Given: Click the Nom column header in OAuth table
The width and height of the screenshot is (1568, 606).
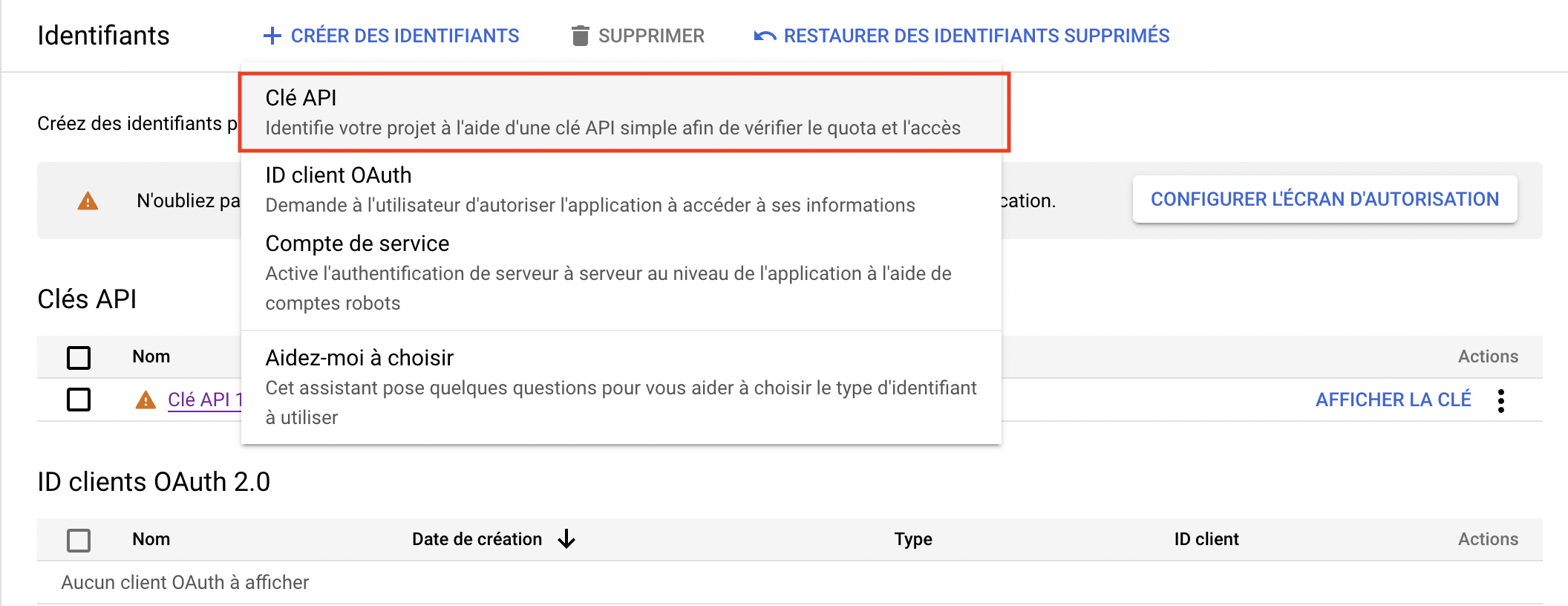Looking at the screenshot, I should point(151,539).
